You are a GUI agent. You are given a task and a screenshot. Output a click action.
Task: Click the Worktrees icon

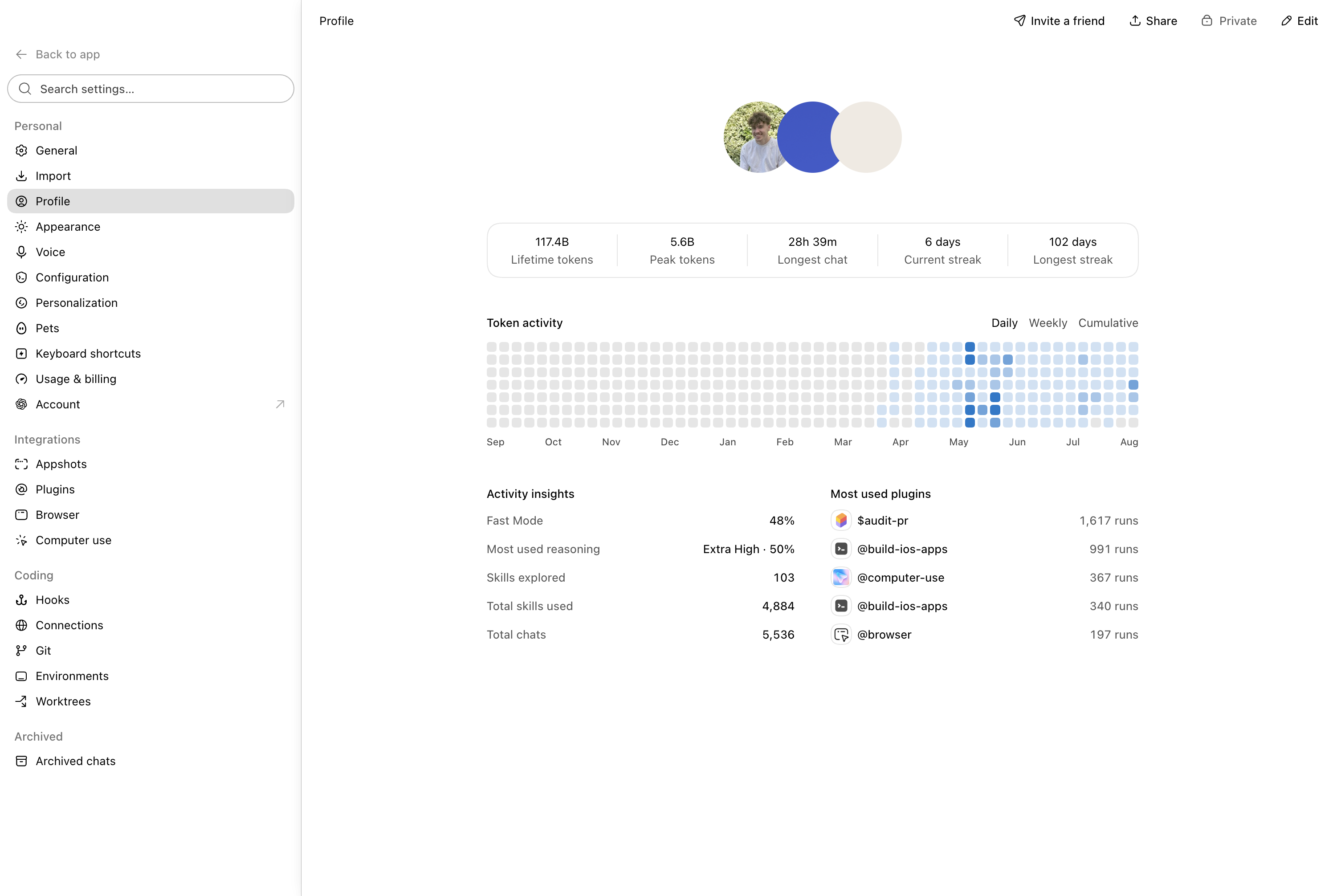(21, 702)
